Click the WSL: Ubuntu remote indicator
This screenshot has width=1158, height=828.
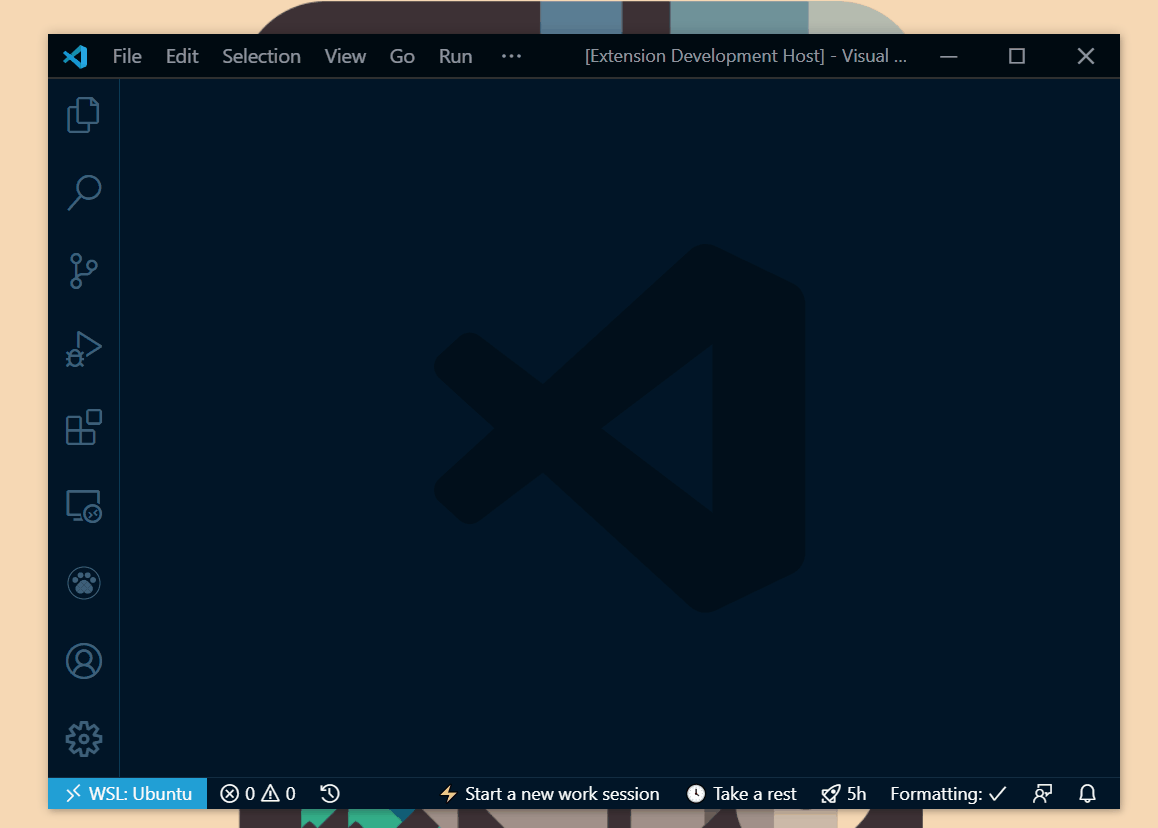128,793
